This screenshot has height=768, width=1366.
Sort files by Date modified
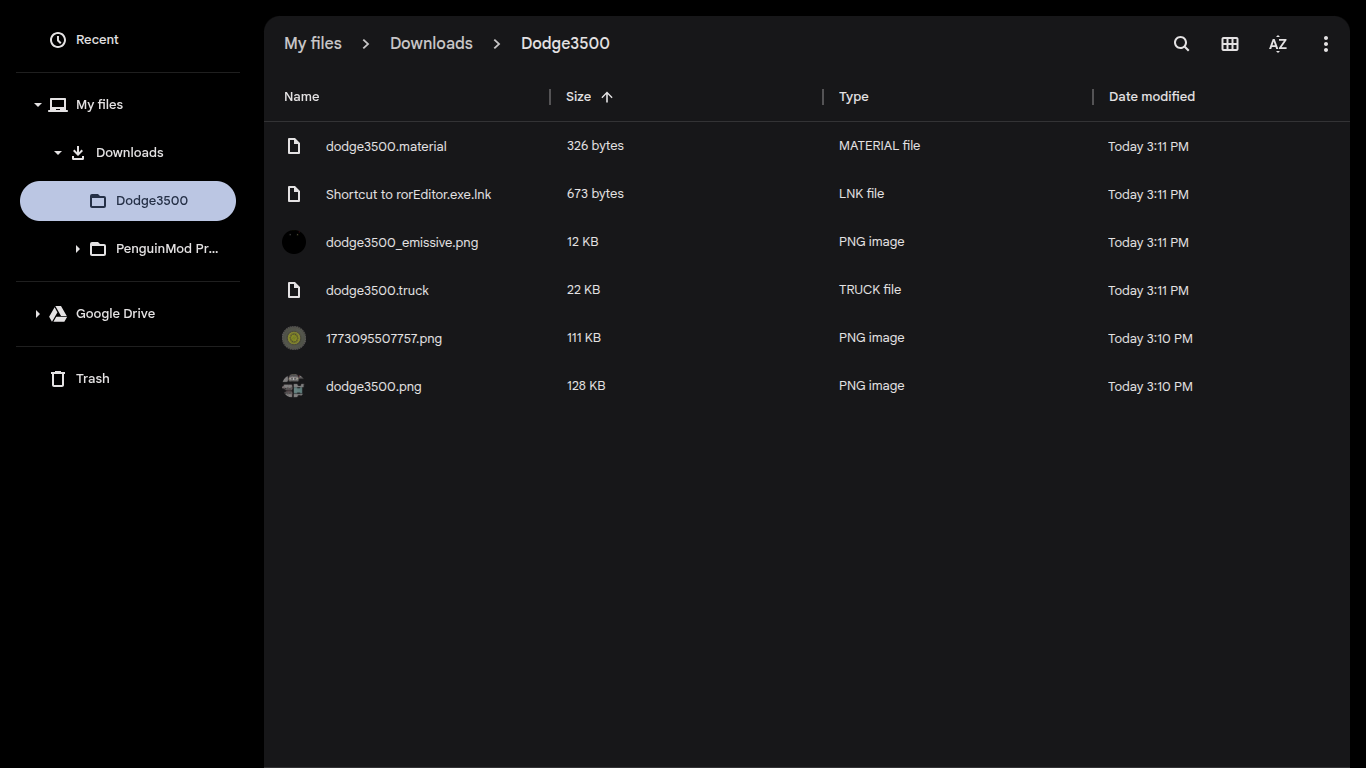pos(1152,97)
